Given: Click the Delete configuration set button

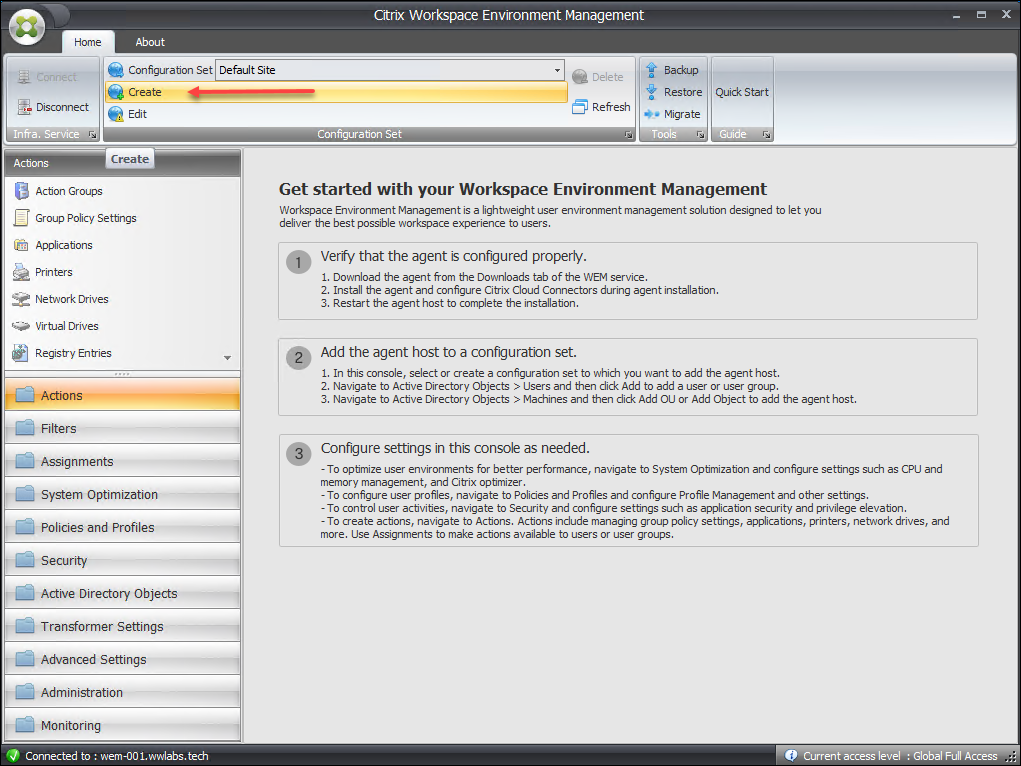Looking at the screenshot, I should [598, 77].
